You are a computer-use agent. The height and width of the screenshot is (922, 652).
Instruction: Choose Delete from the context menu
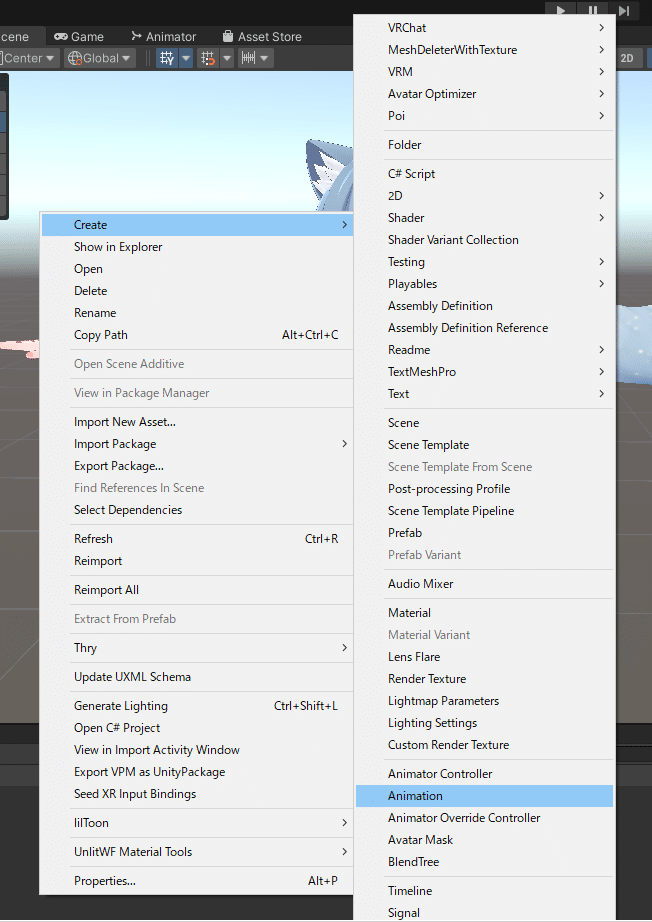(x=198, y=291)
